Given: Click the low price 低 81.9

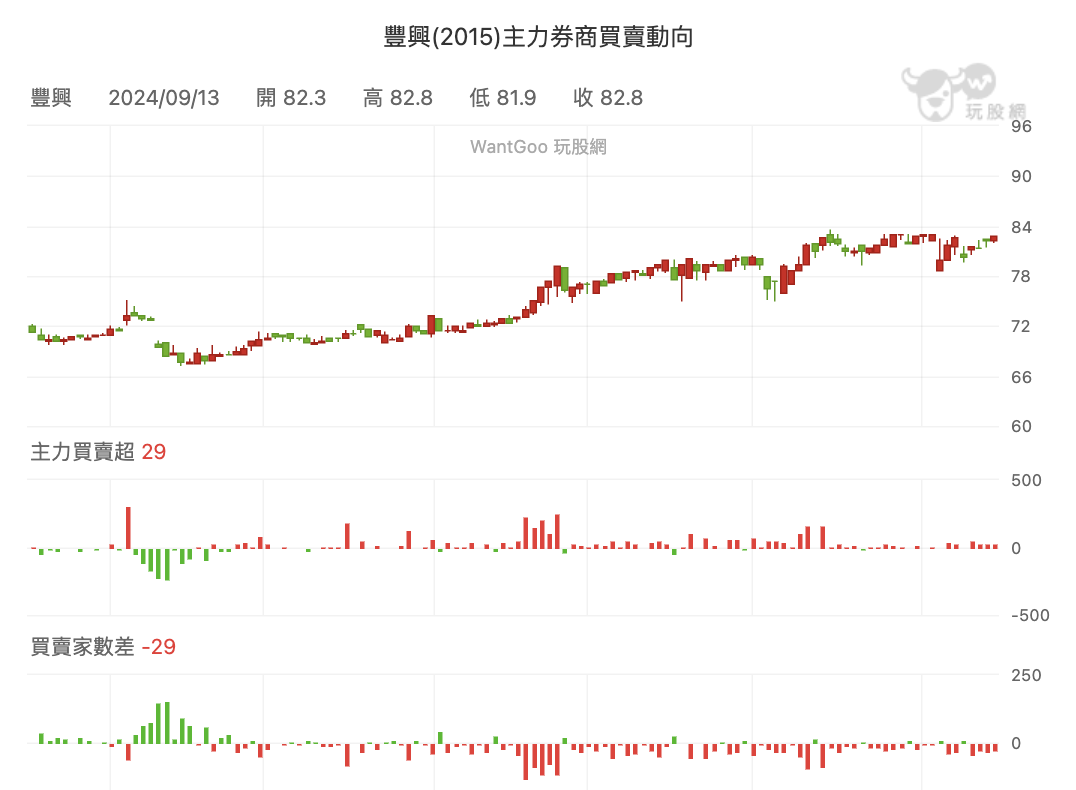Looking at the screenshot, I should coord(503,97).
